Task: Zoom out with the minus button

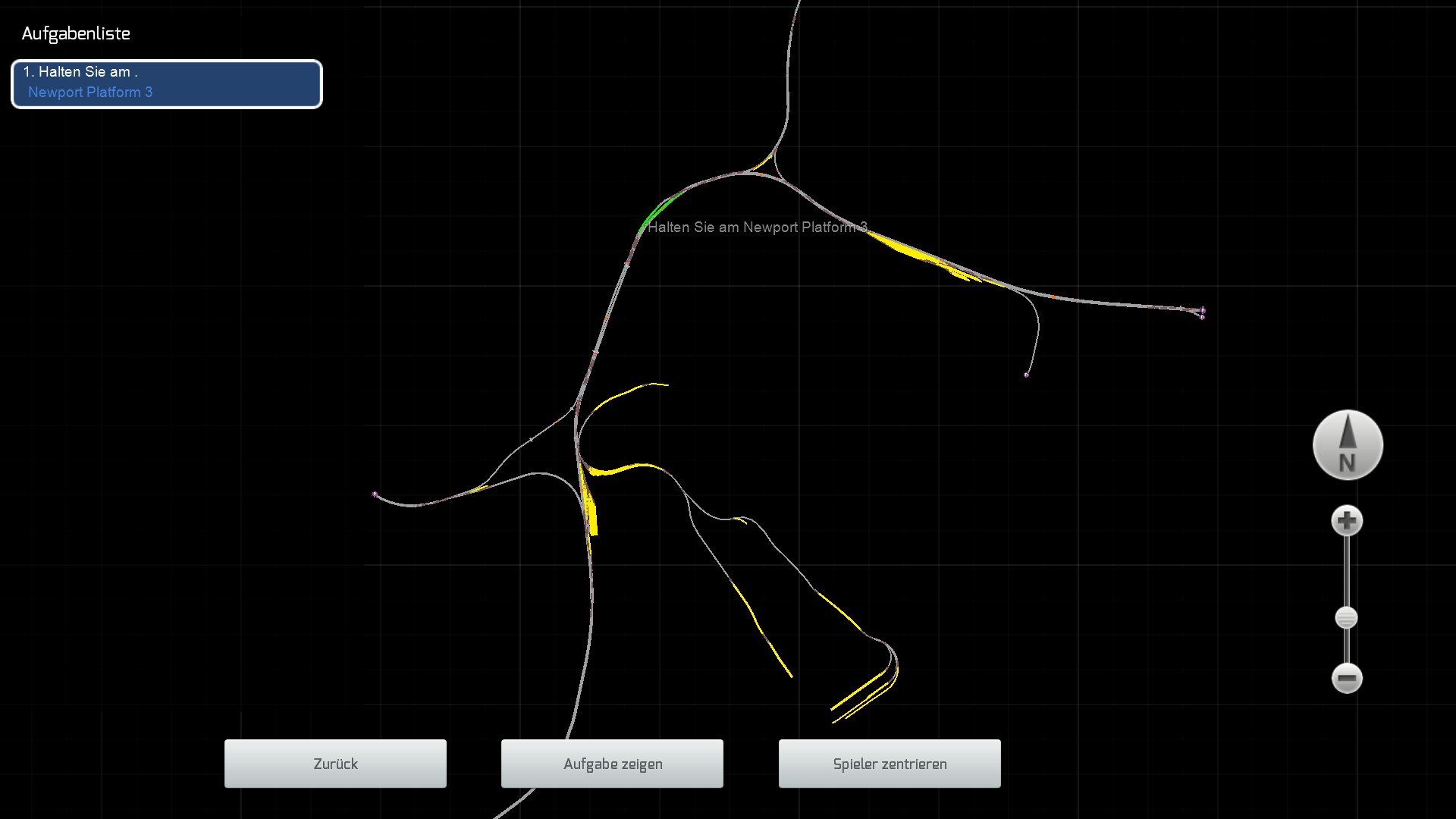Action: (1347, 678)
